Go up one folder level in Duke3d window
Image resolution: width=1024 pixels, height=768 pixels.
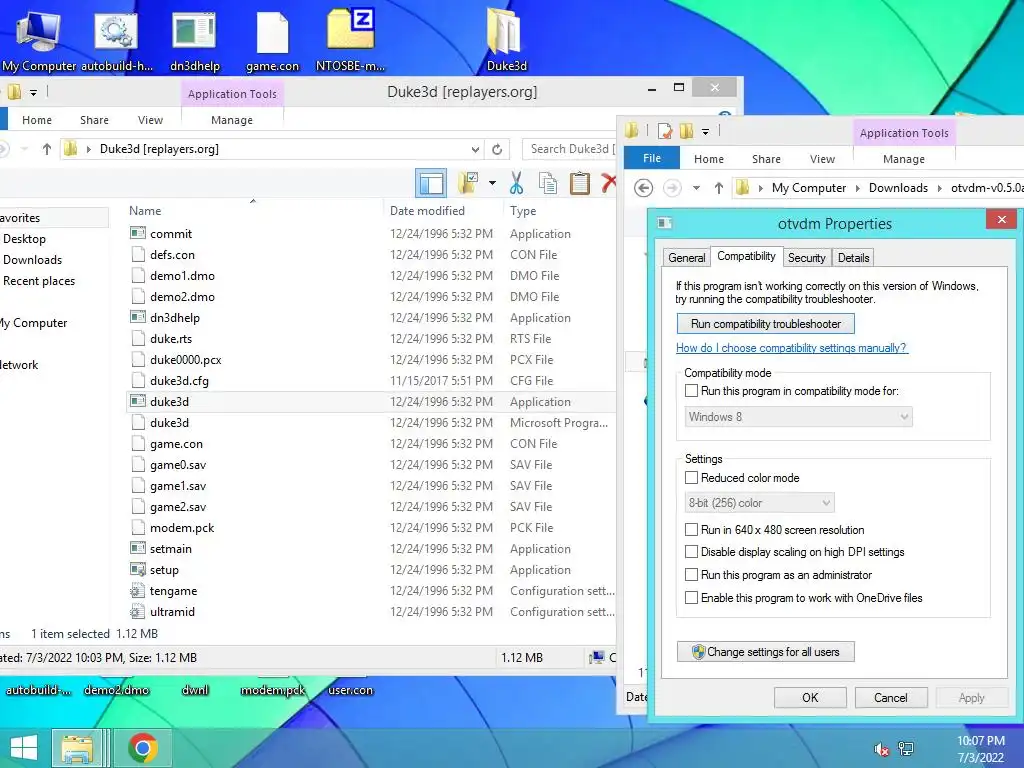(x=47, y=150)
